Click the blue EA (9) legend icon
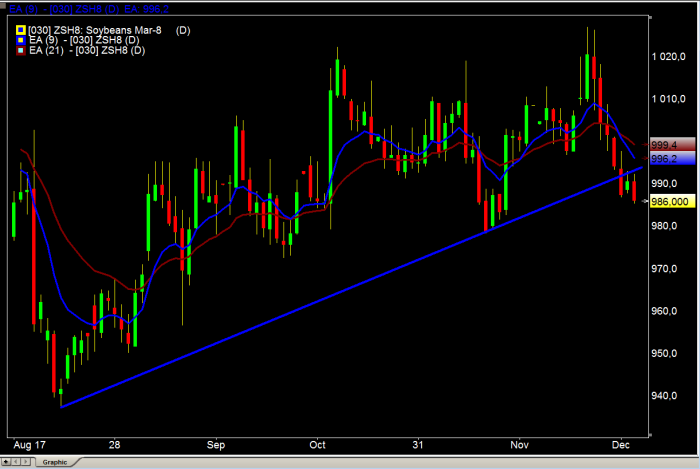This screenshot has width=700, height=469. [x=21, y=40]
